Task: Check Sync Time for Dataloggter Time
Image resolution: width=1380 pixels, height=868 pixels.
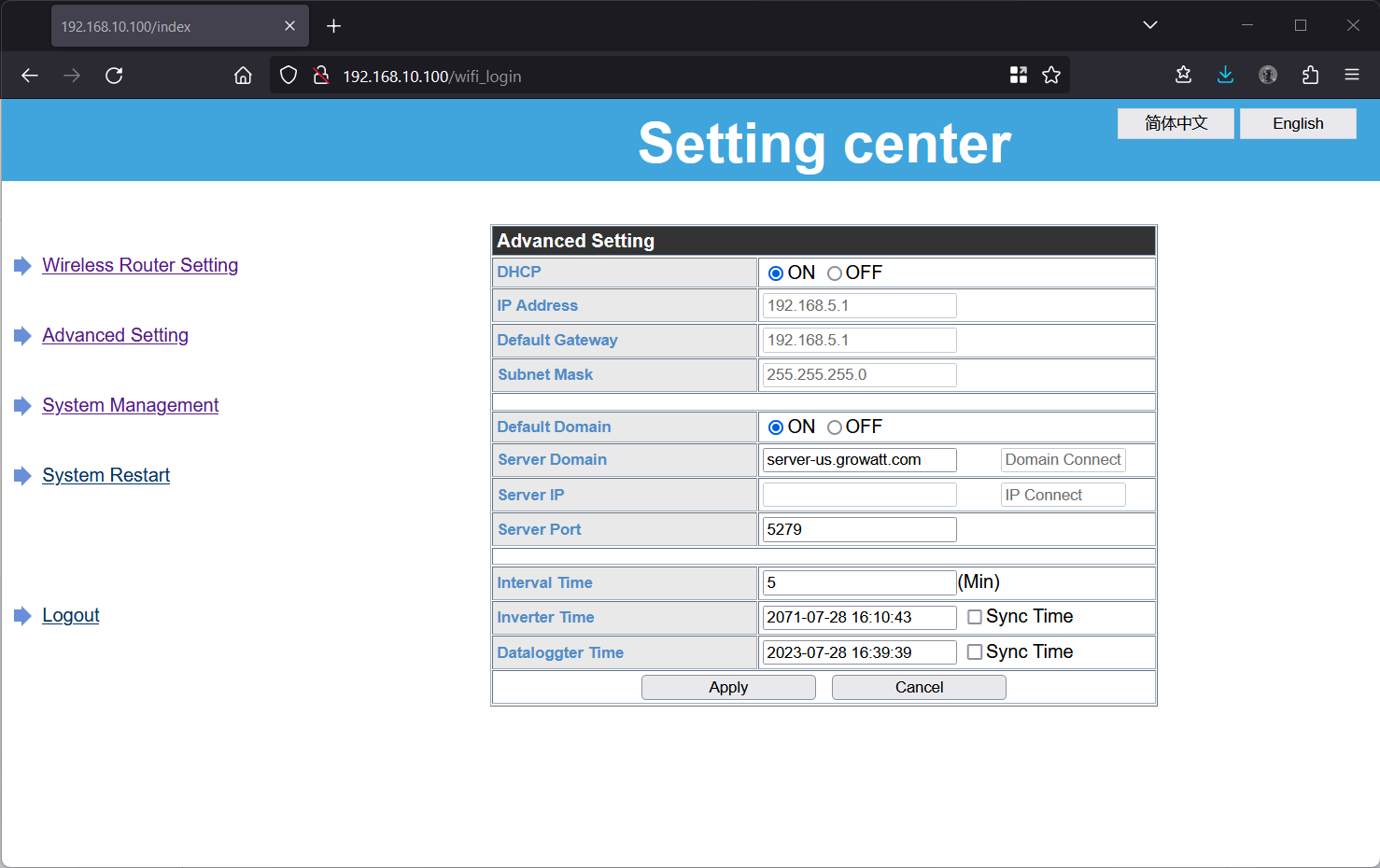Action: [x=974, y=651]
